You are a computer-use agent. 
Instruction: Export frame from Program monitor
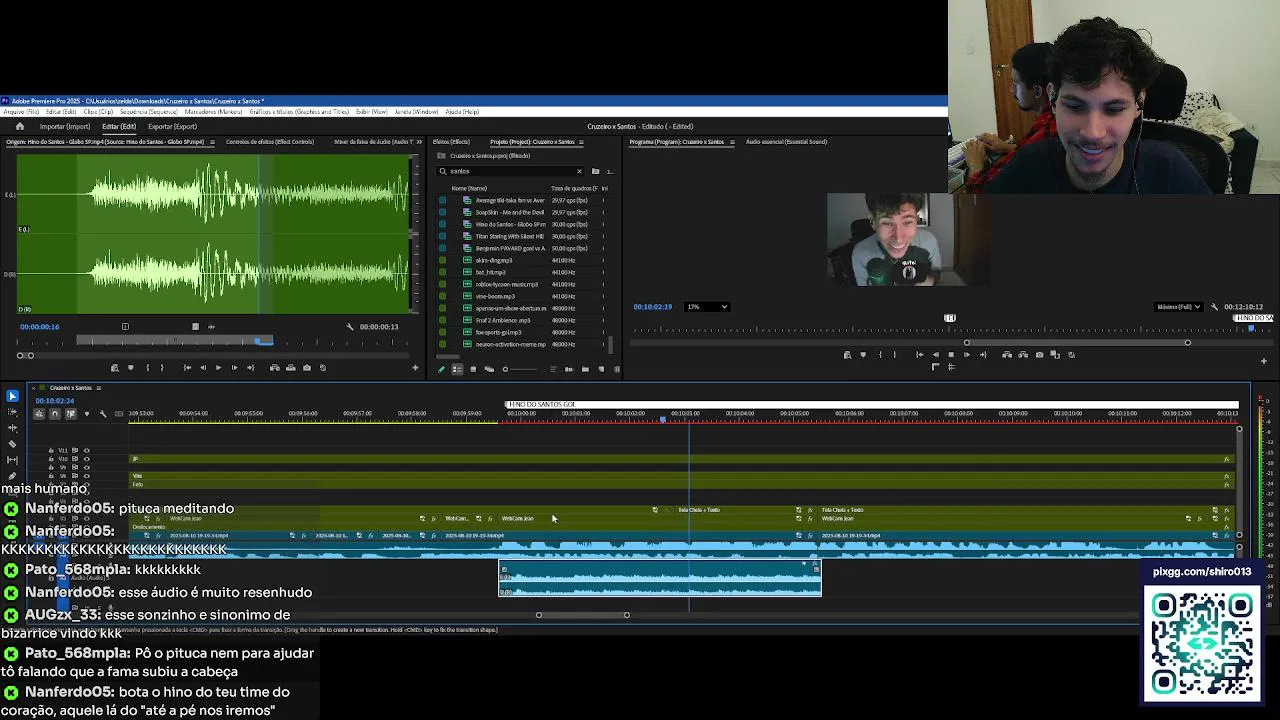[1039, 355]
